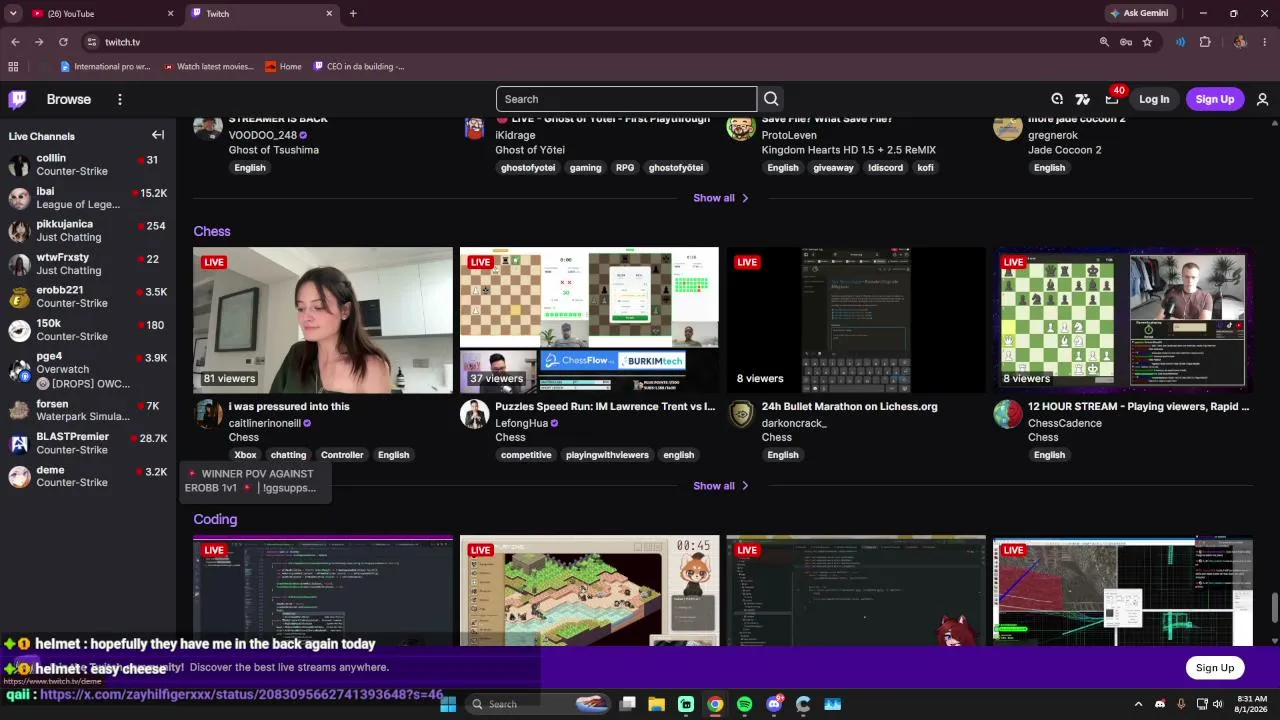Image resolution: width=1280 pixels, height=720 pixels.
Task: Open the Twitch home logo
Action: (18, 99)
